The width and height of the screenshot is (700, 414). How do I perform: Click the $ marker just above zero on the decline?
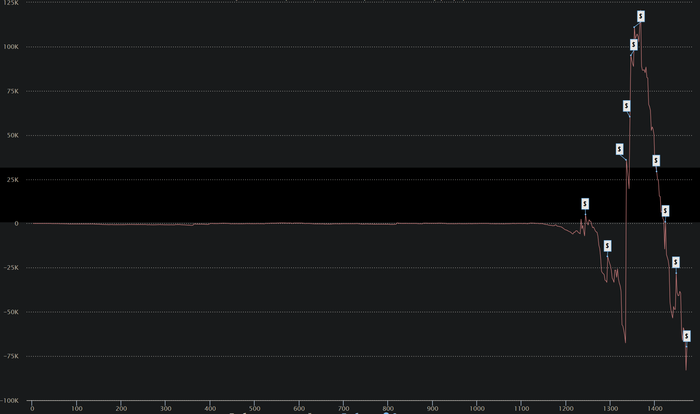tap(665, 211)
